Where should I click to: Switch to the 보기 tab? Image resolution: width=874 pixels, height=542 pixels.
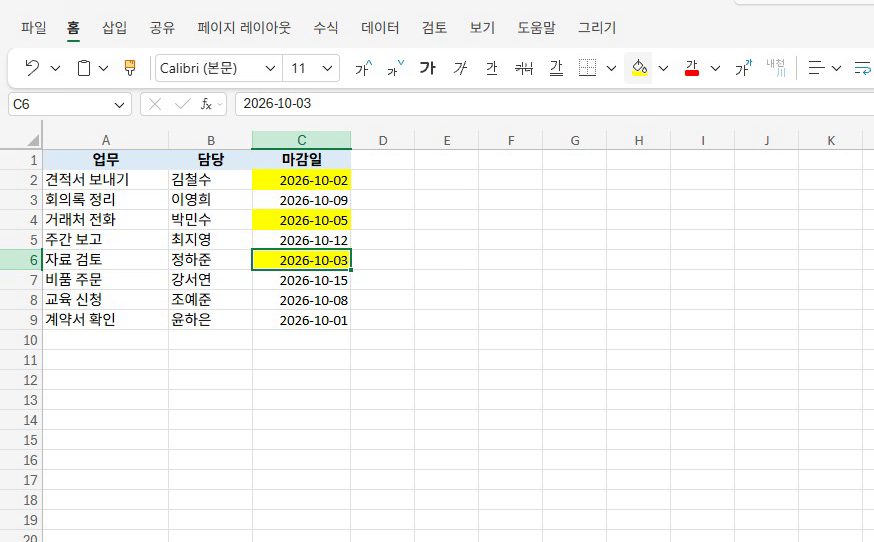(482, 27)
